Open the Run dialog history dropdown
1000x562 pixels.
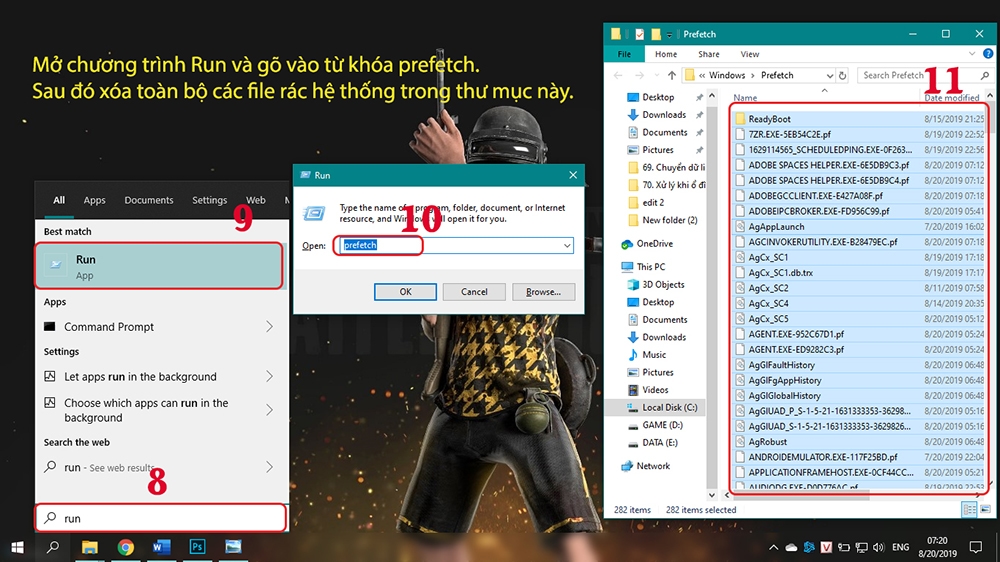point(567,246)
